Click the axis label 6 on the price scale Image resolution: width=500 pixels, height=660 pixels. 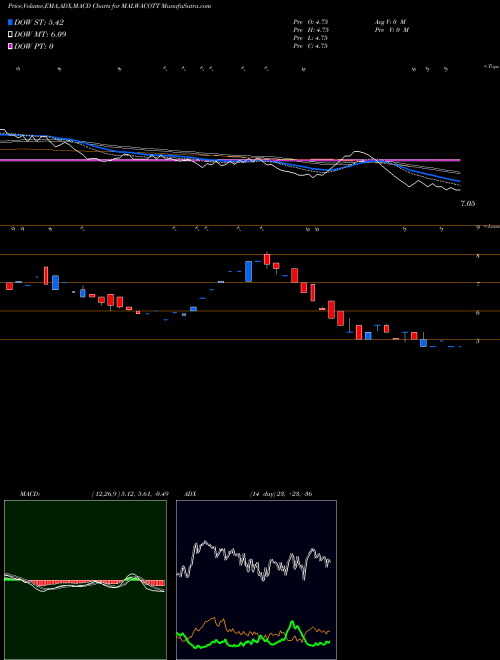click(478, 313)
